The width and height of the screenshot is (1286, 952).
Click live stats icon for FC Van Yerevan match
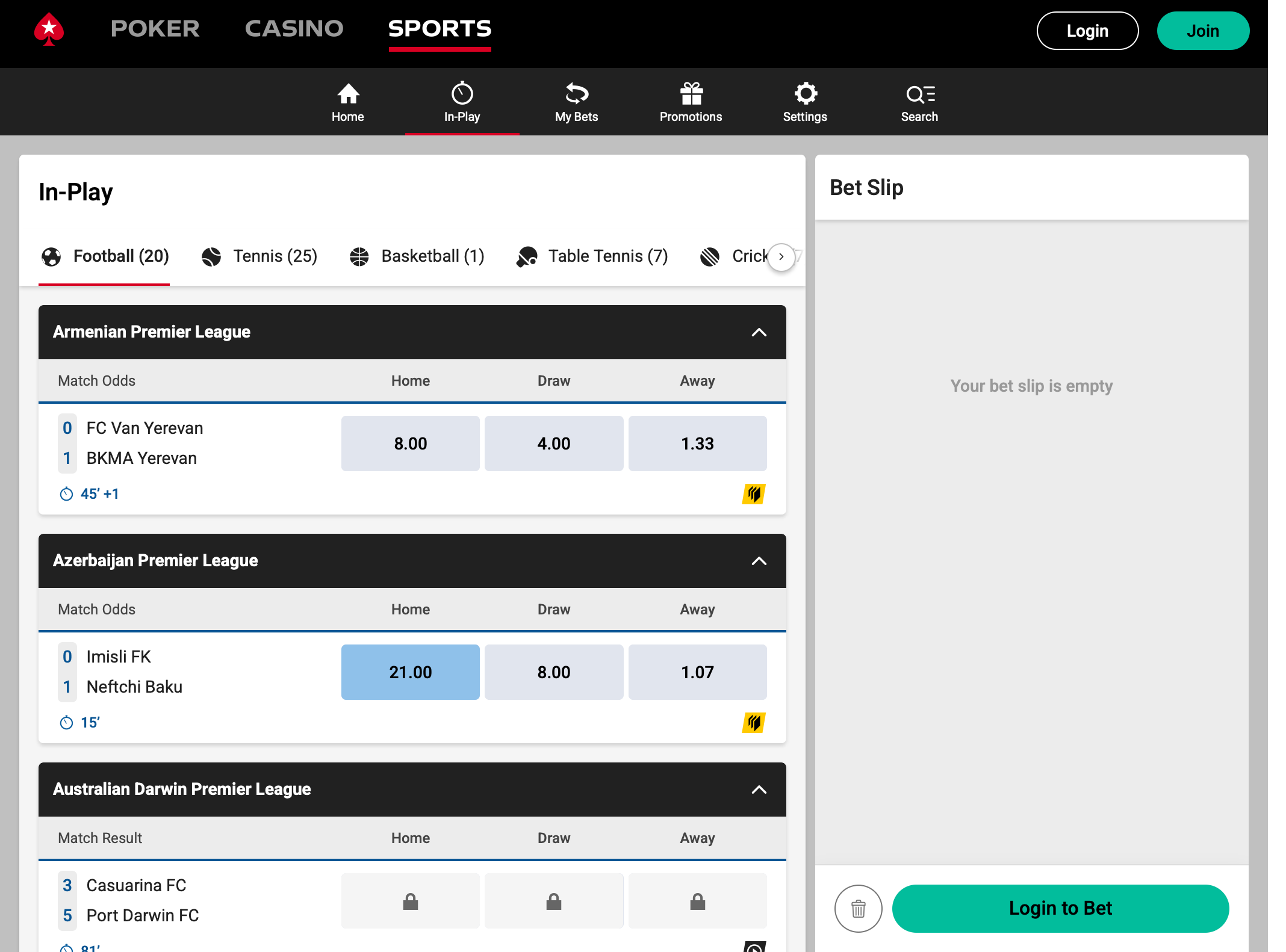click(x=753, y=494)
